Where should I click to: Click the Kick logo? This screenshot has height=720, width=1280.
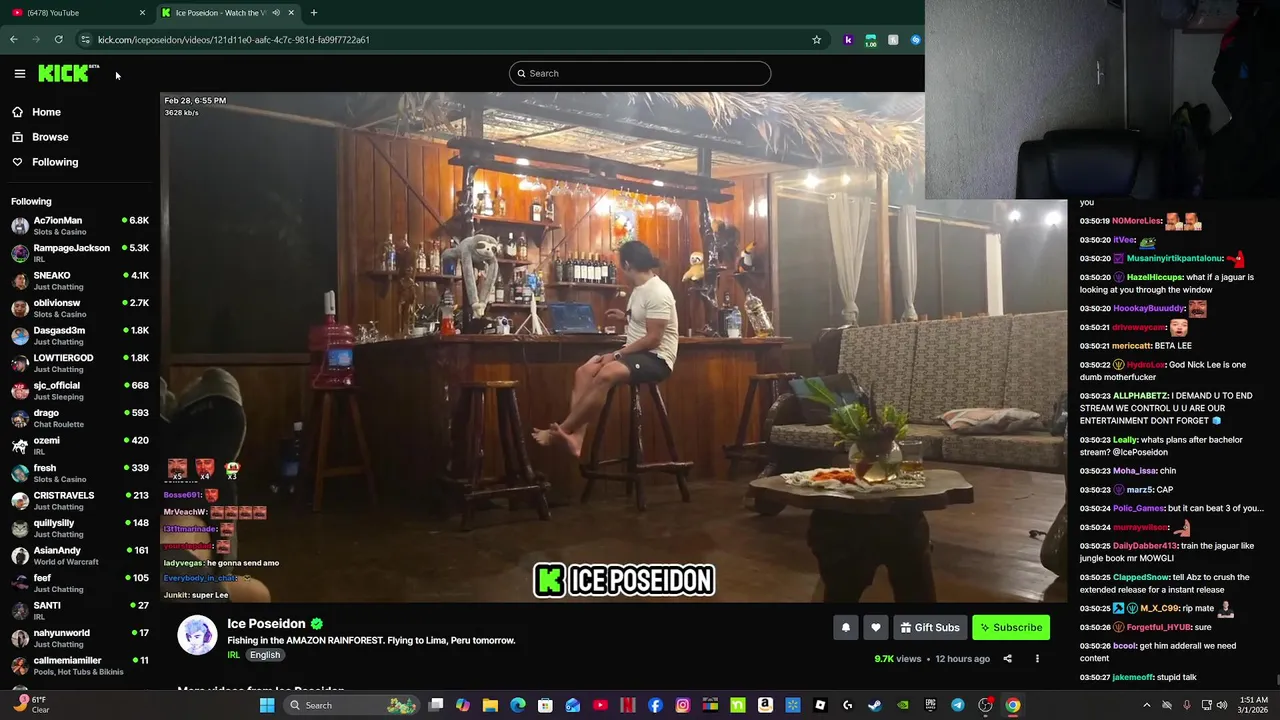point(67,73)
